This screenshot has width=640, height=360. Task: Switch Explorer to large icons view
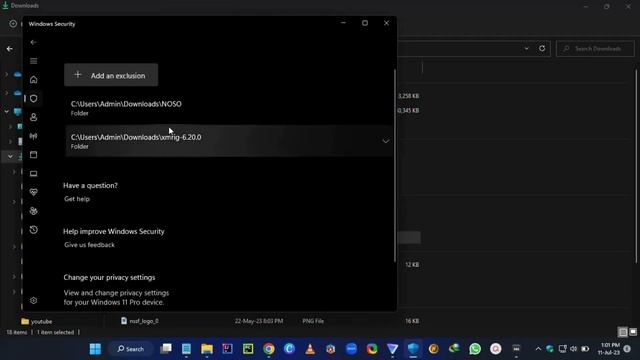click(633, 332)
